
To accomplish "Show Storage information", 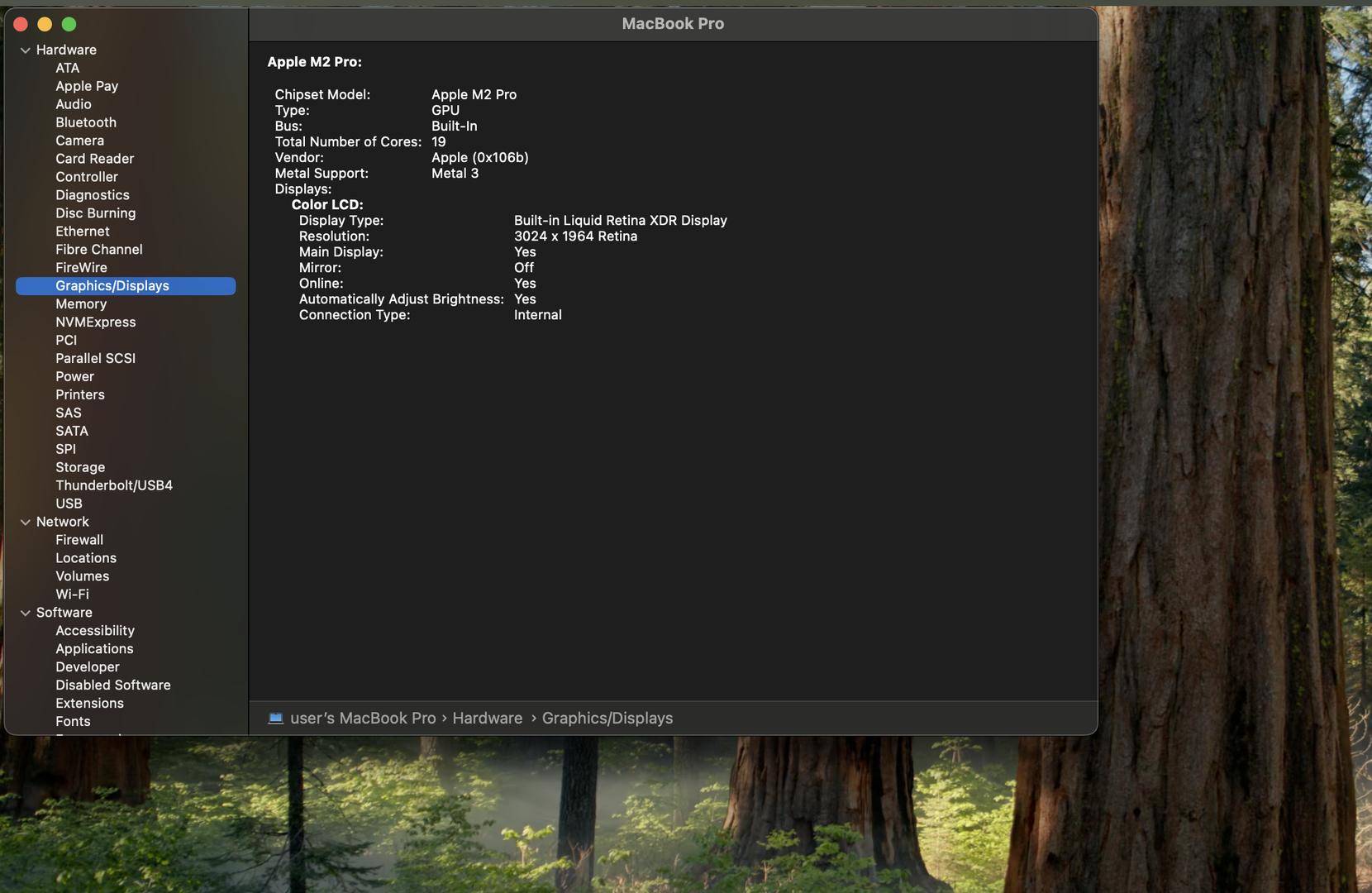I will click(x=80, y=469).
